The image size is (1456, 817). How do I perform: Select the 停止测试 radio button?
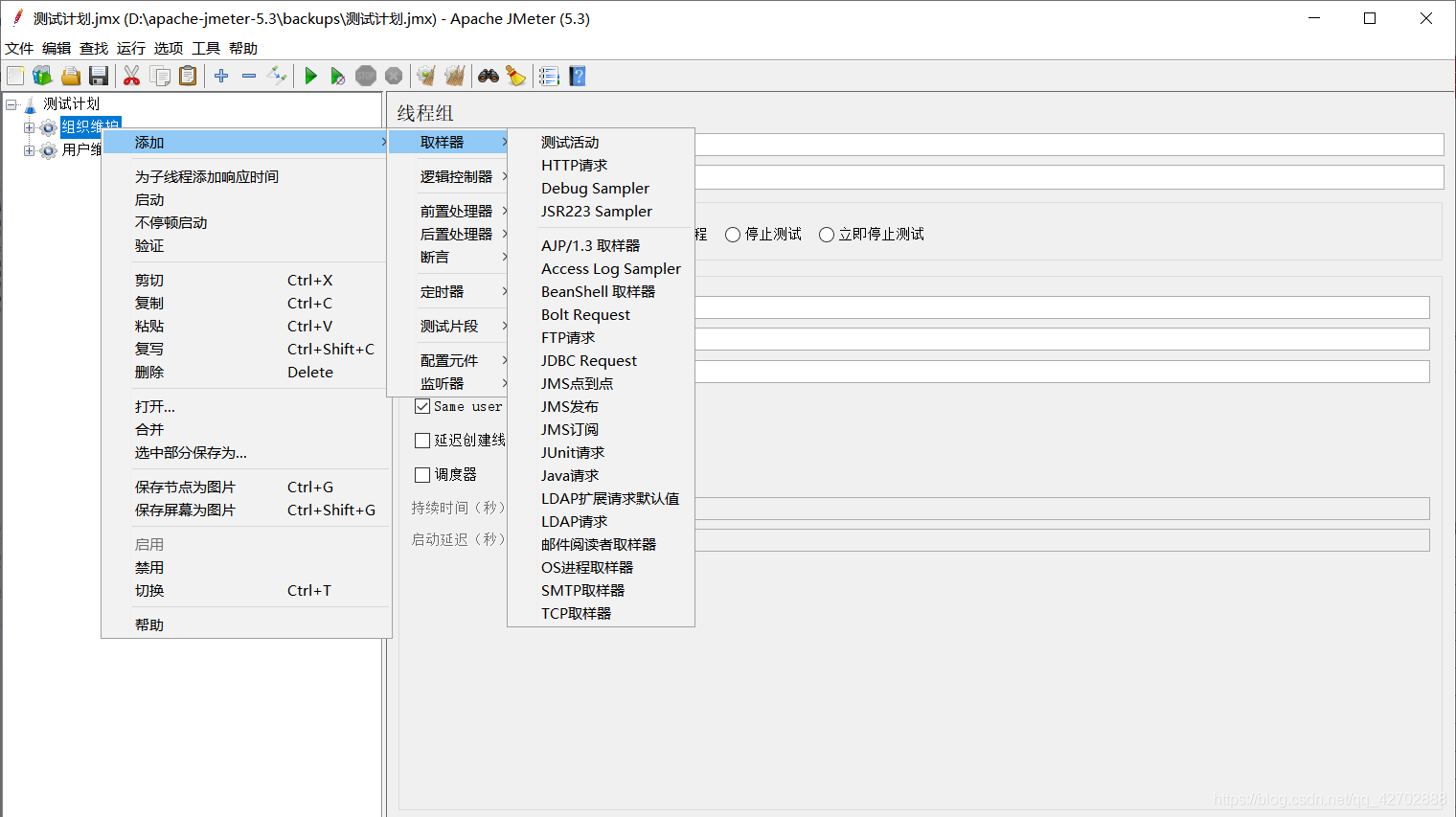733,235
